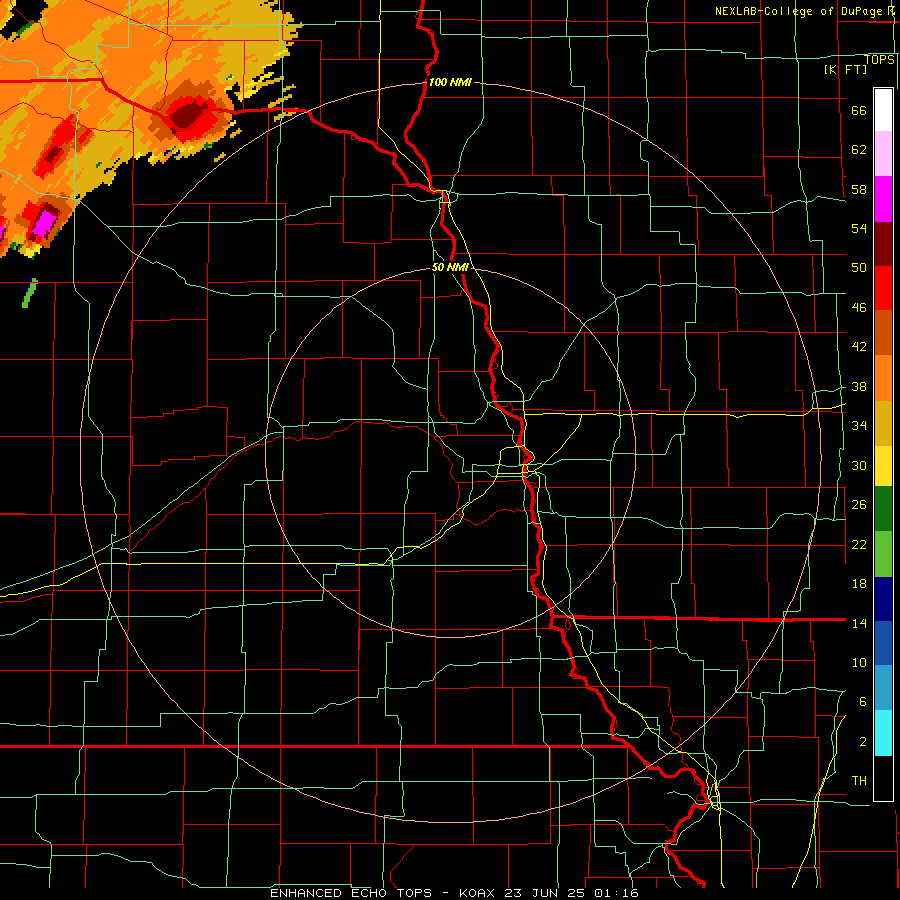Click the legend value '58'
Viewport: 900px width, 900px height.
point(859,189)
